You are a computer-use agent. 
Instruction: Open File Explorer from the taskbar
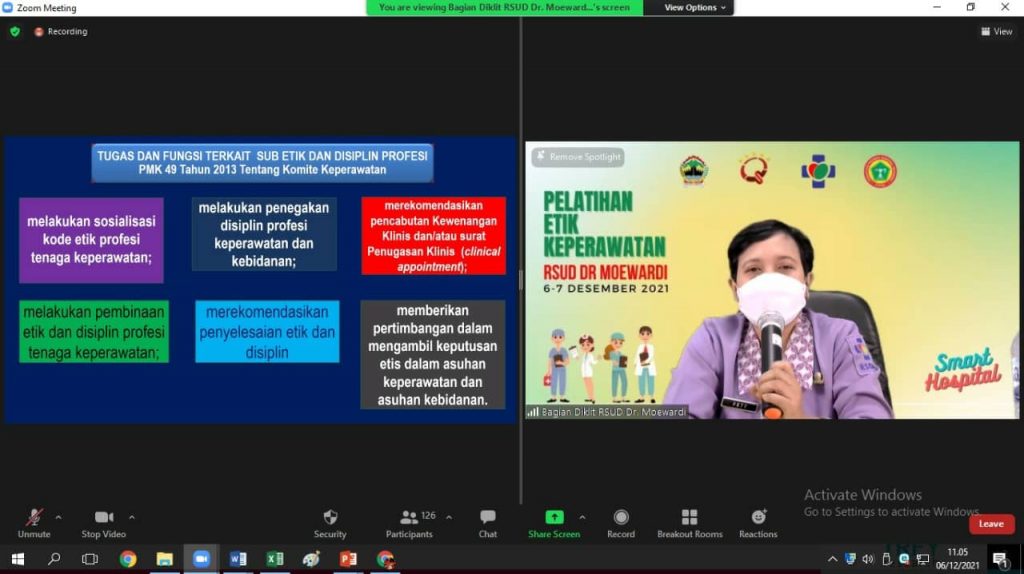[165, 559]
